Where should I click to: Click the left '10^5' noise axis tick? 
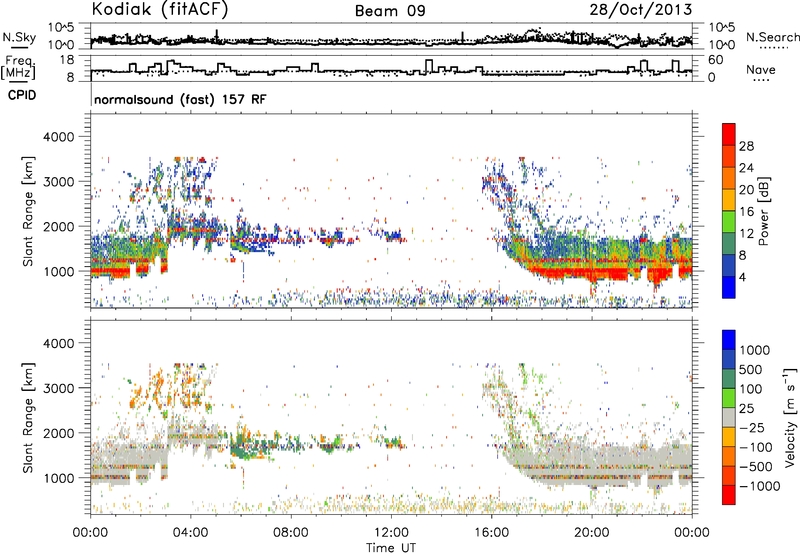click(x=61, y=27)
